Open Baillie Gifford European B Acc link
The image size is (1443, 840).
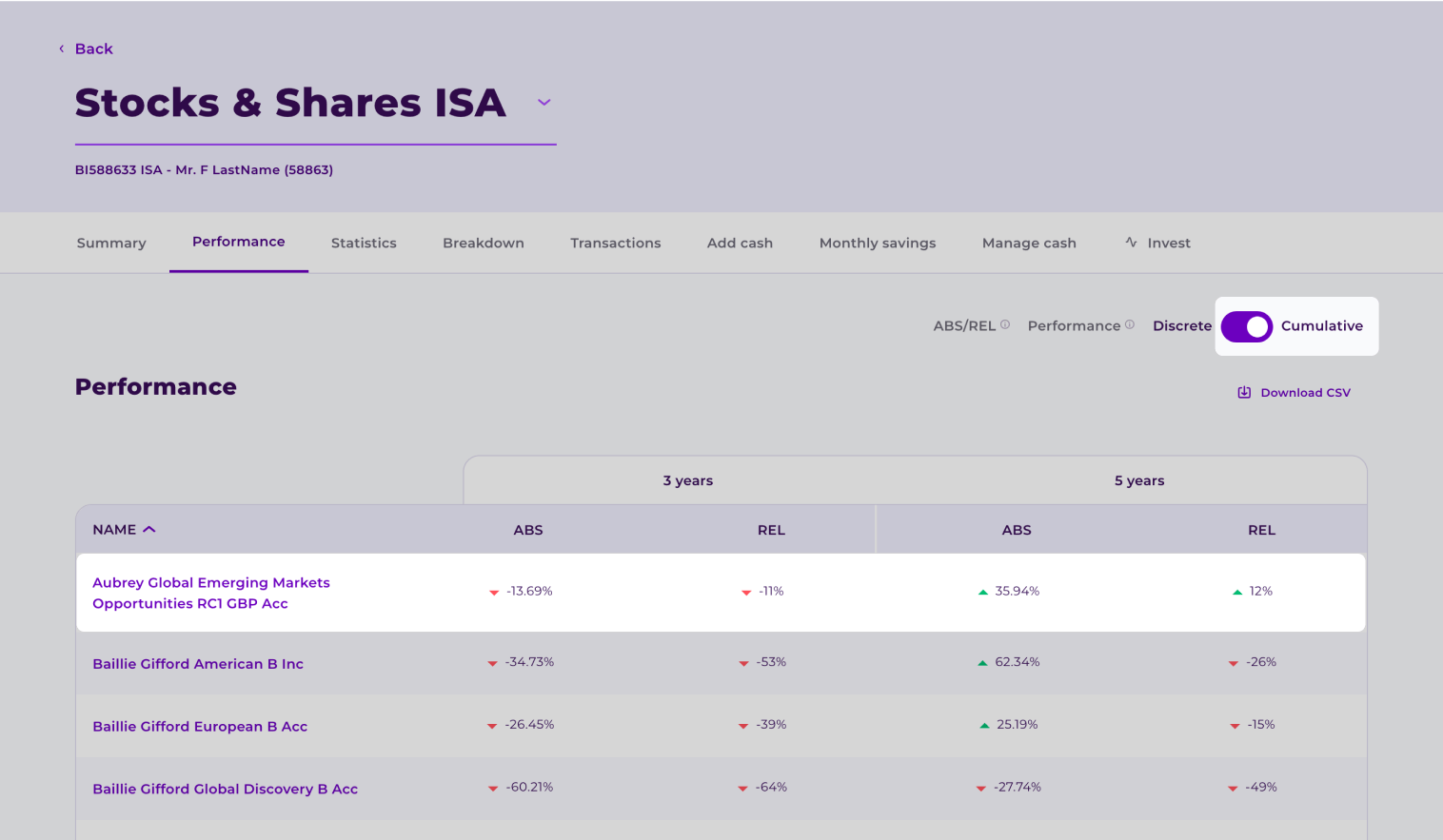click(200, 727)
